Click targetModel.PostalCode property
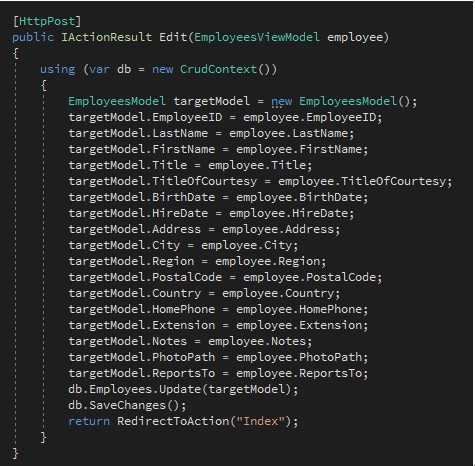Screen dimensions: 475x466 145,277
